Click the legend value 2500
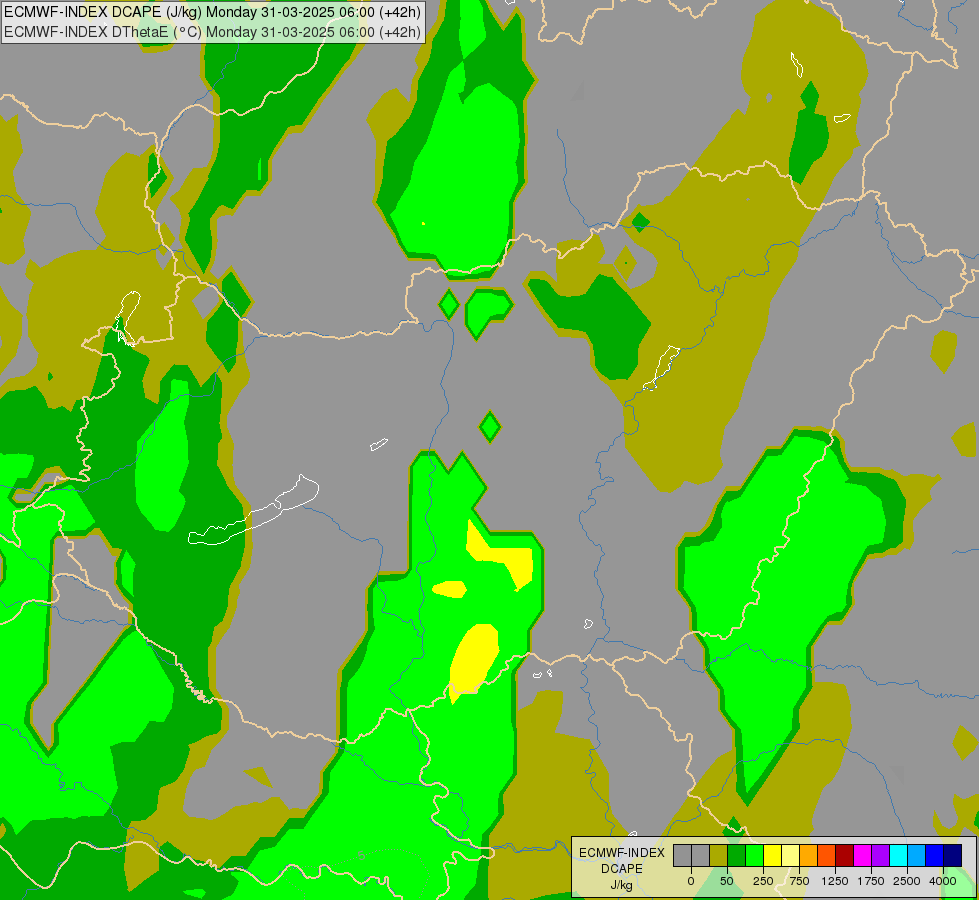The height and width of the screenshot is (900, 979). click(x=907, y=881)
